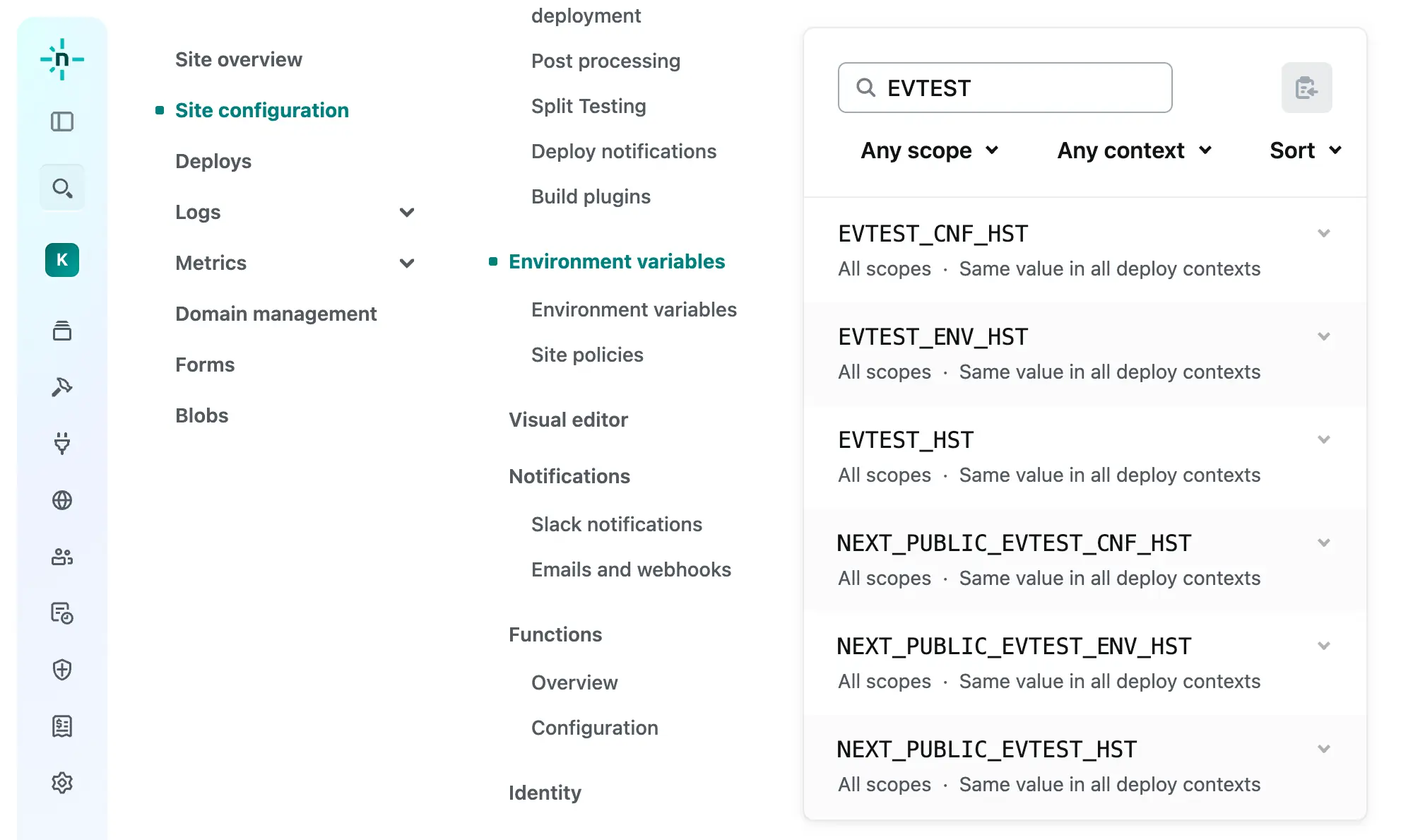
Task: Expand the NEXT_PUBLIC_EVTEST_HST variable row
Action: 1323,749
